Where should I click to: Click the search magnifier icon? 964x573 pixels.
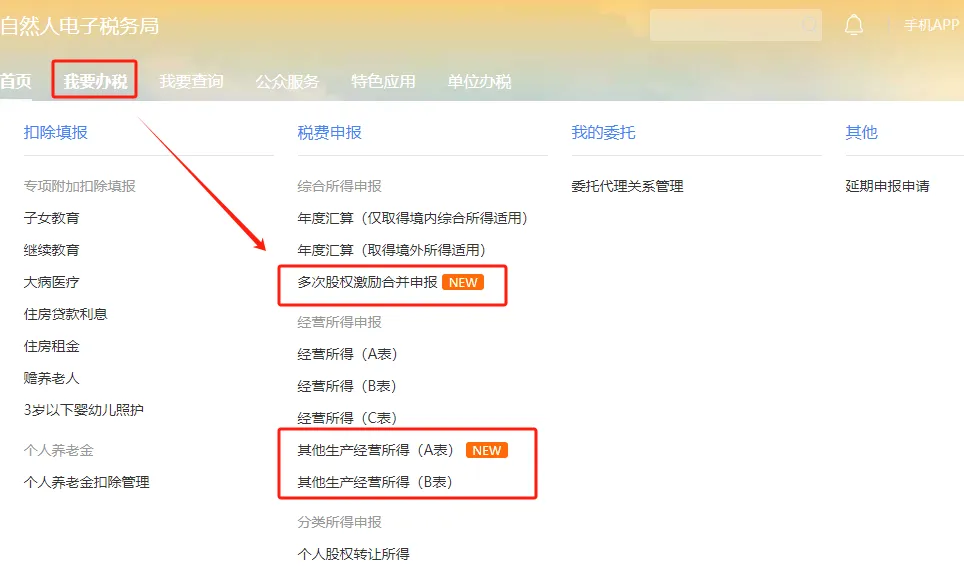click(808, 25)
